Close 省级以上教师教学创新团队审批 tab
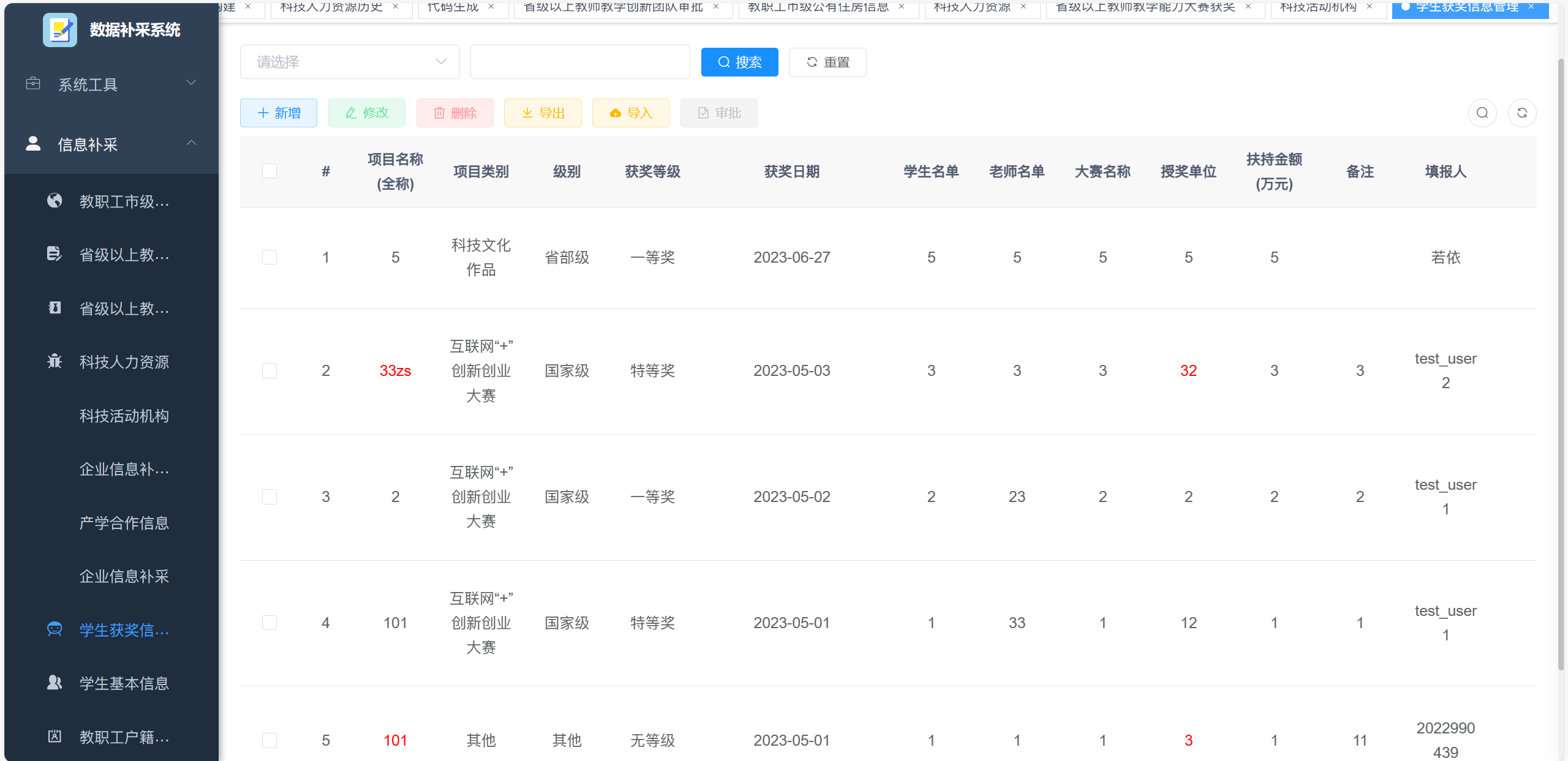The height and width of the screenshot is (761, 1568). [x=716, y=7]
